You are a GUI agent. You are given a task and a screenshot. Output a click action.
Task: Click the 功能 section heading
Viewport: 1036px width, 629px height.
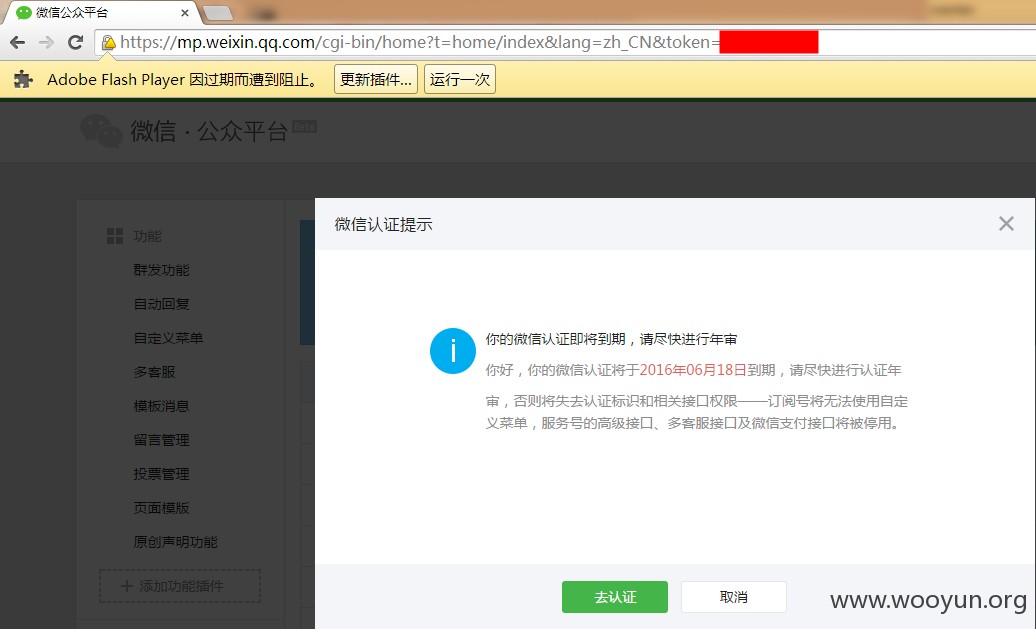click(147, 236)
